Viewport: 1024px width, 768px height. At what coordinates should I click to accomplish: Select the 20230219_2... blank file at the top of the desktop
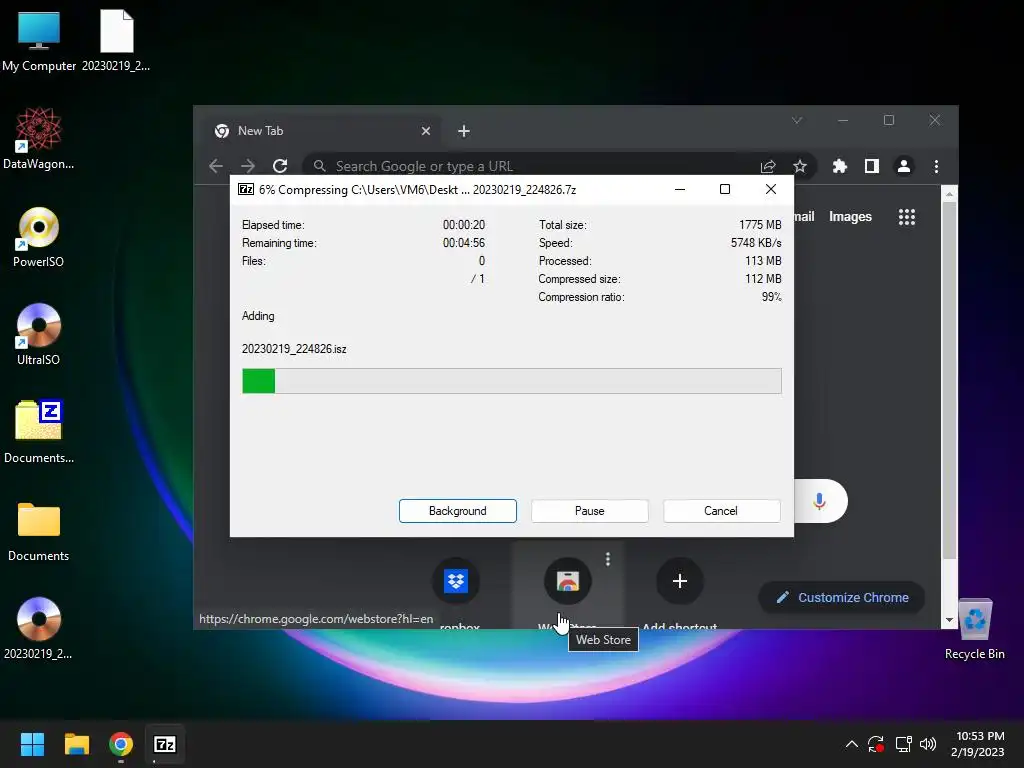point(116,41)
